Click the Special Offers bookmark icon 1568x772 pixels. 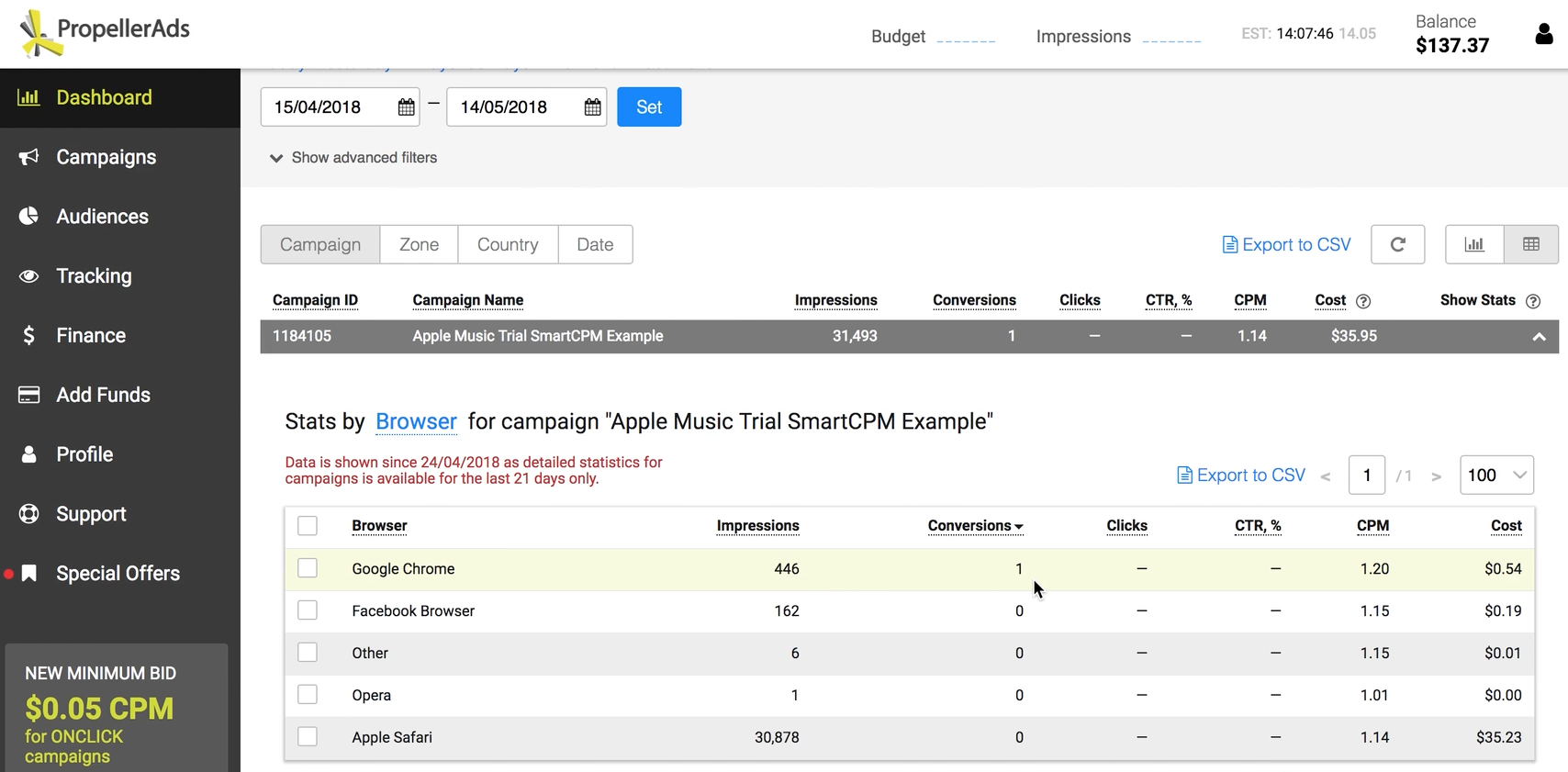tap(29, 574)
